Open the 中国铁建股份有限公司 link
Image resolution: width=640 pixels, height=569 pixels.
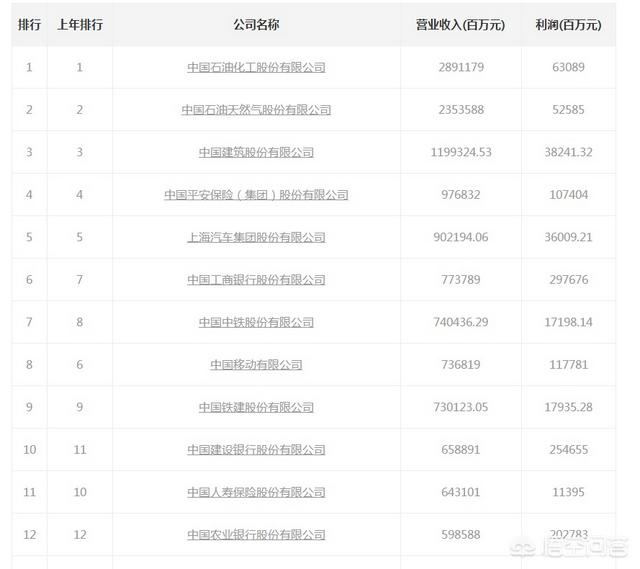tap(256, 408)
